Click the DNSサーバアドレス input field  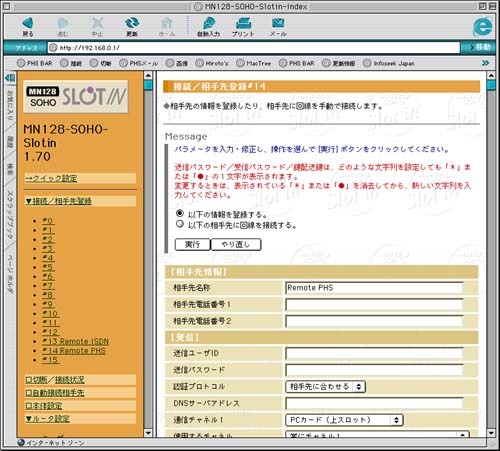click(x=374, y=403)
